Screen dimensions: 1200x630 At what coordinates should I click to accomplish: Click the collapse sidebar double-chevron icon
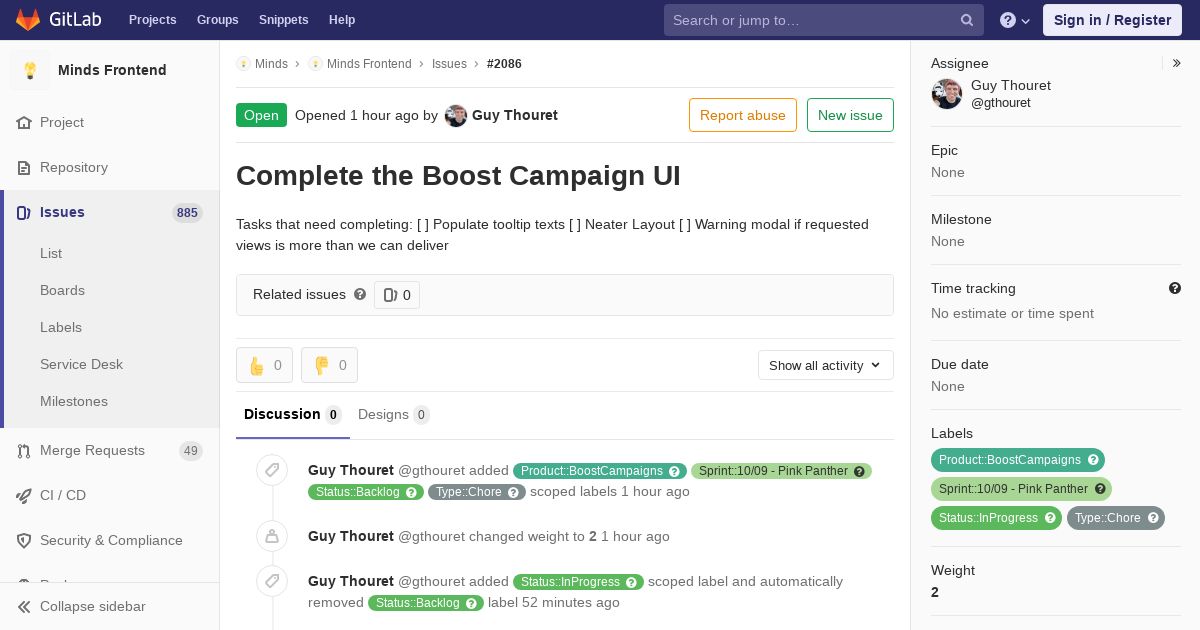pyautogui.click(x=24, y=606)
